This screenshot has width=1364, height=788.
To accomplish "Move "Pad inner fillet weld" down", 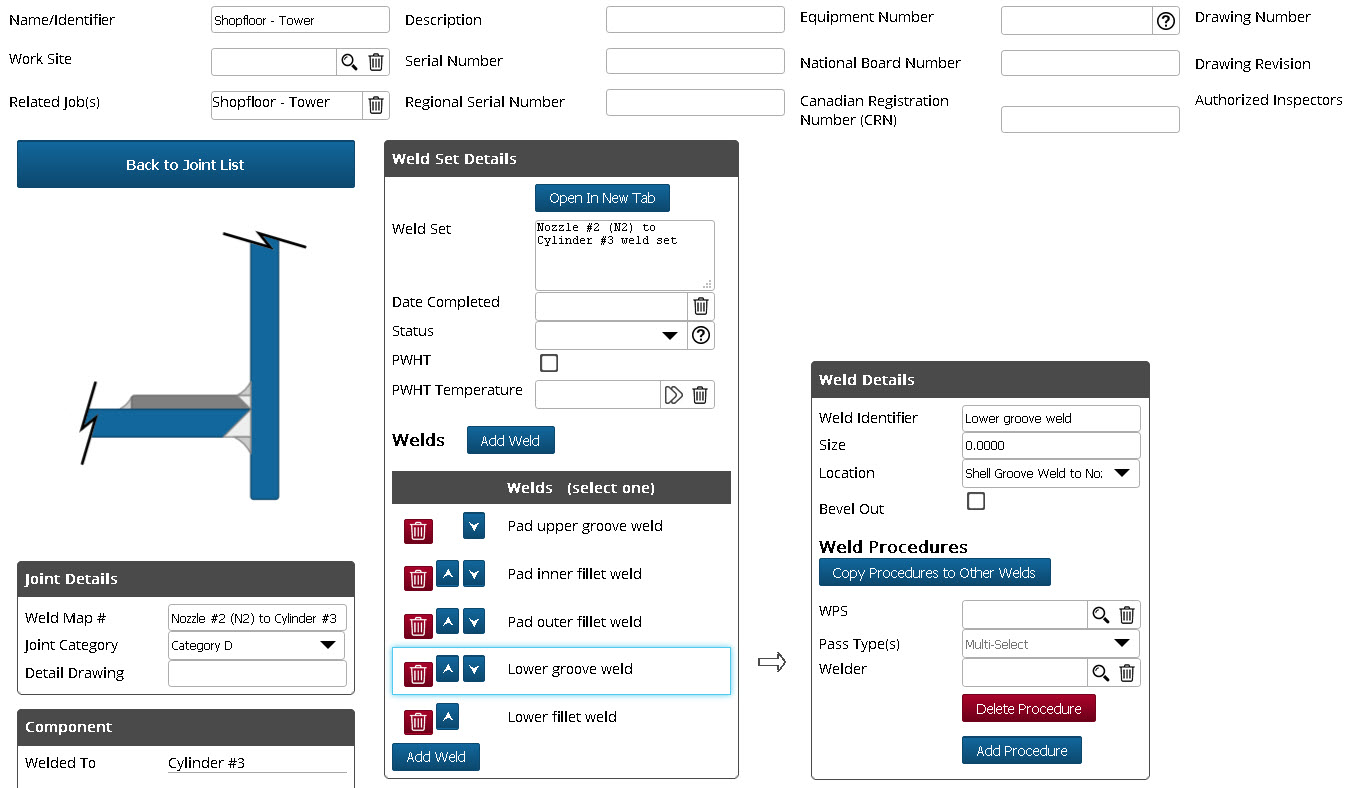I will [473, 573].
